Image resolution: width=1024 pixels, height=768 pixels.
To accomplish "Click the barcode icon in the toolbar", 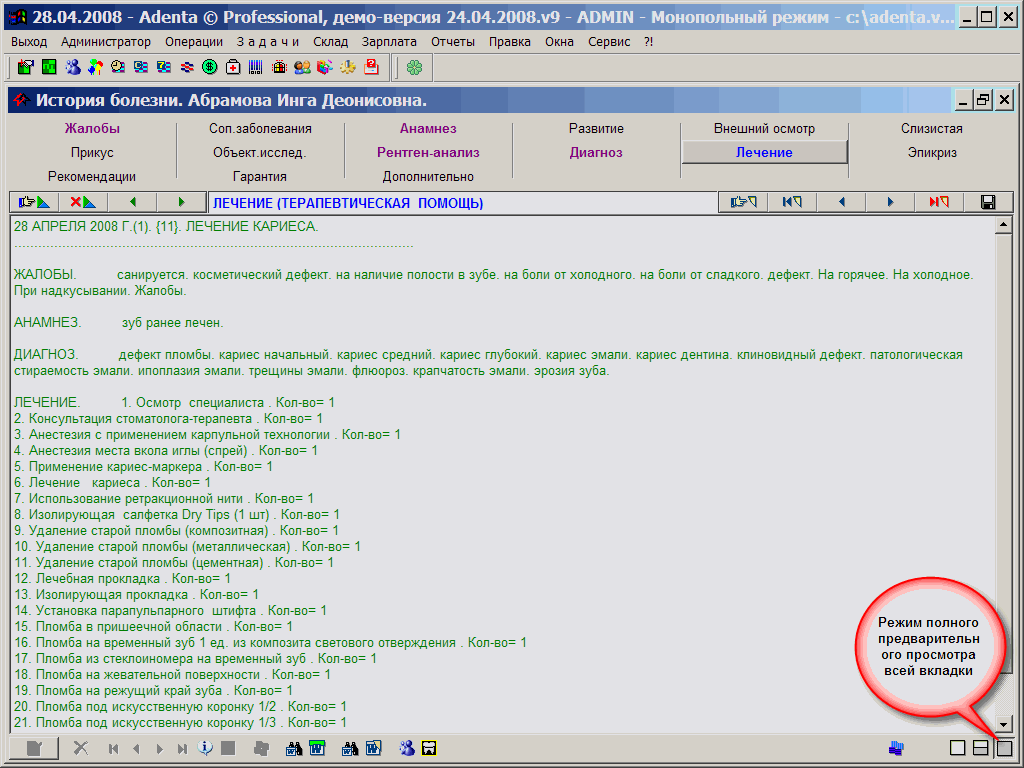I will (x=256, y=67).
